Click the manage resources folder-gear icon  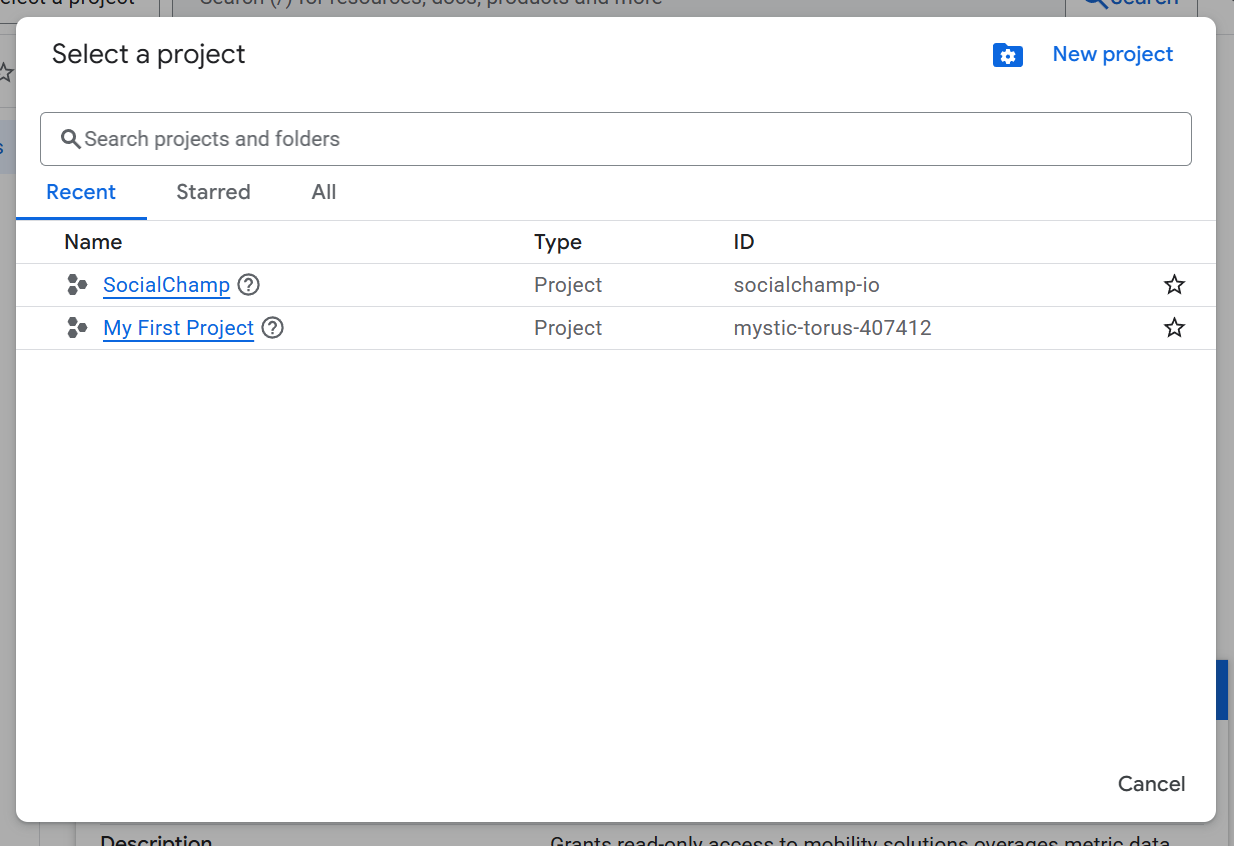[1007, 56]
